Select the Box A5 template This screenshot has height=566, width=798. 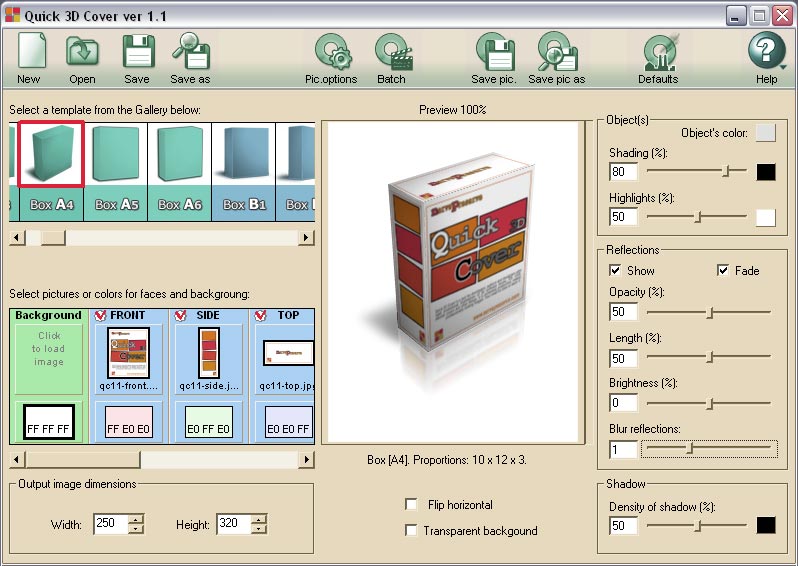pyautogui.click(x=116, y=171)
